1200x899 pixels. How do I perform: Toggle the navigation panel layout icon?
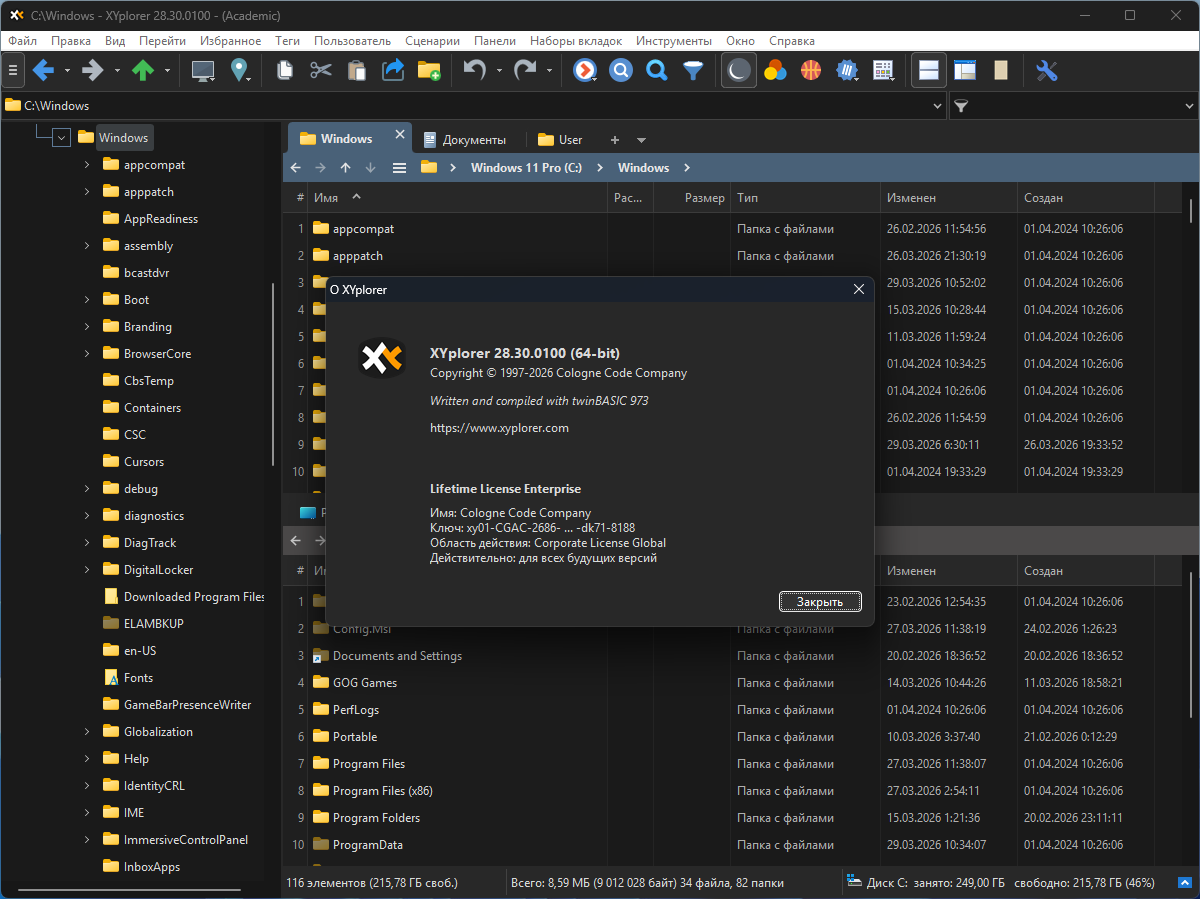pyautogui.click(x=964, y=70)
